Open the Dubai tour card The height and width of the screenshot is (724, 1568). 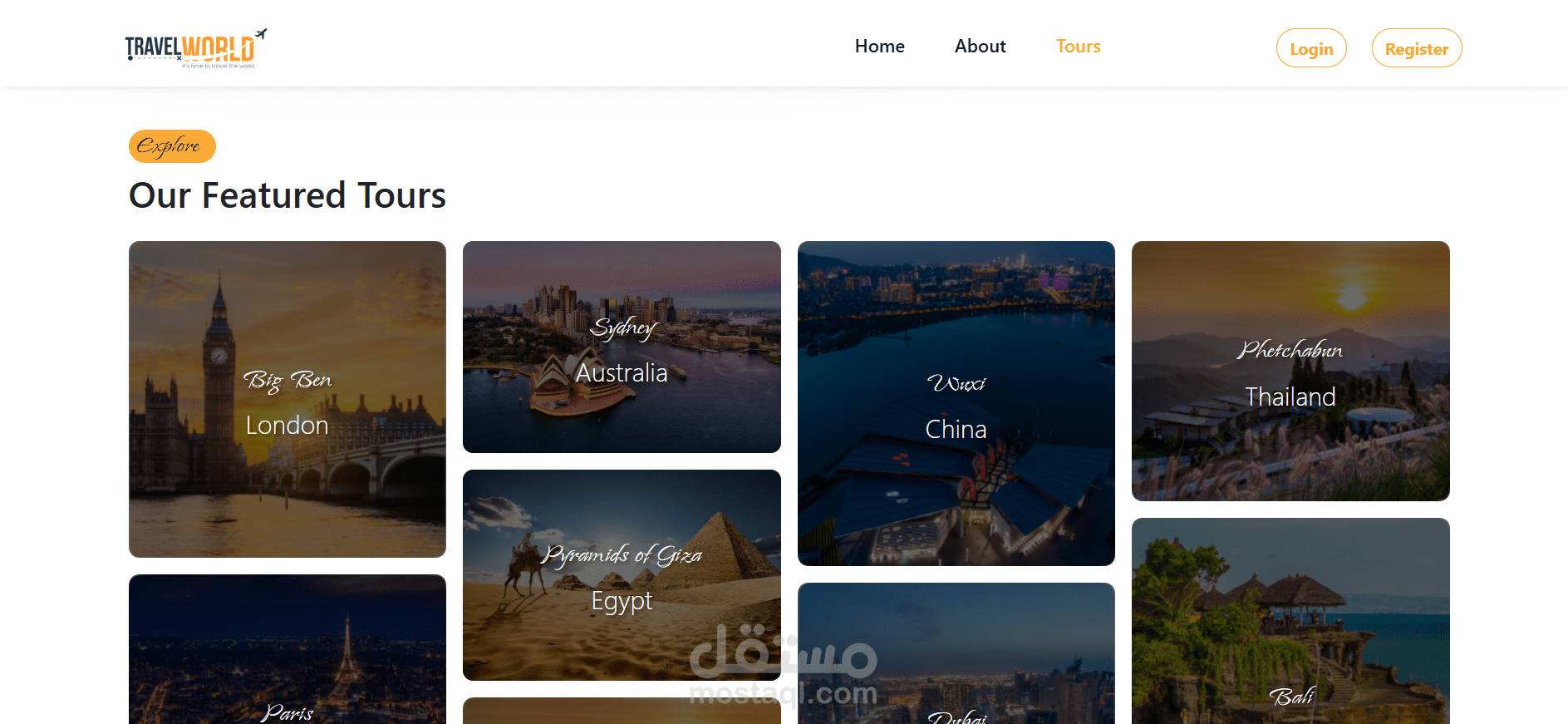(956, 653)
